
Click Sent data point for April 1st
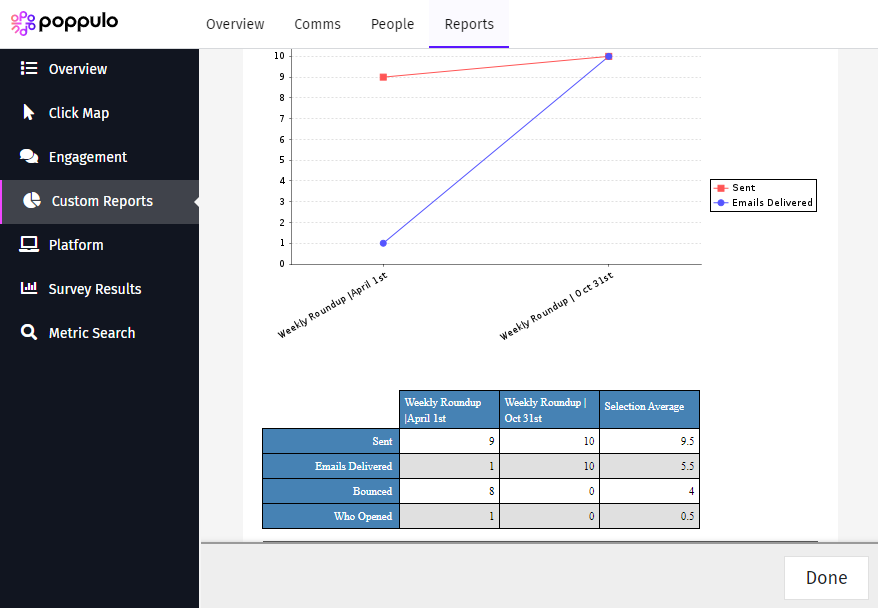[383, 77]
